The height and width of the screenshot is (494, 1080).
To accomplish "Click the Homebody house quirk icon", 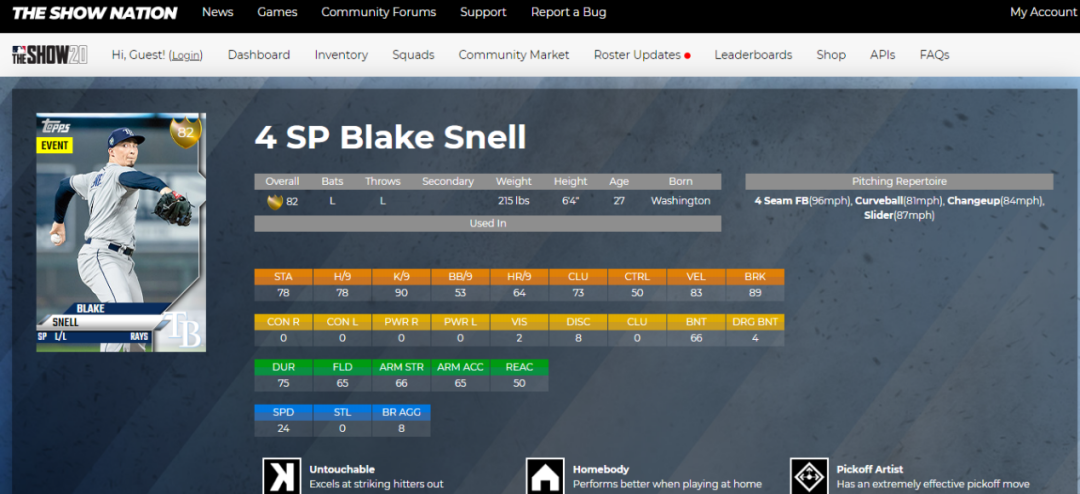I will pyautogui.click(x=545, y=476).
